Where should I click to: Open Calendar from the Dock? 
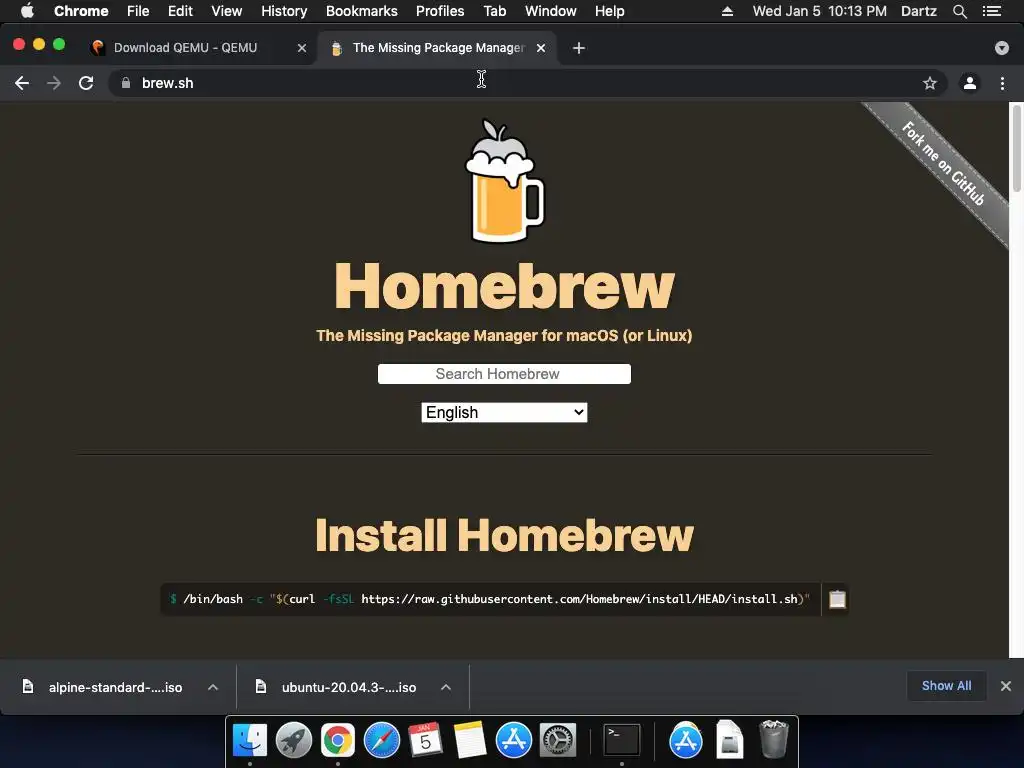(x=425, y=741)
